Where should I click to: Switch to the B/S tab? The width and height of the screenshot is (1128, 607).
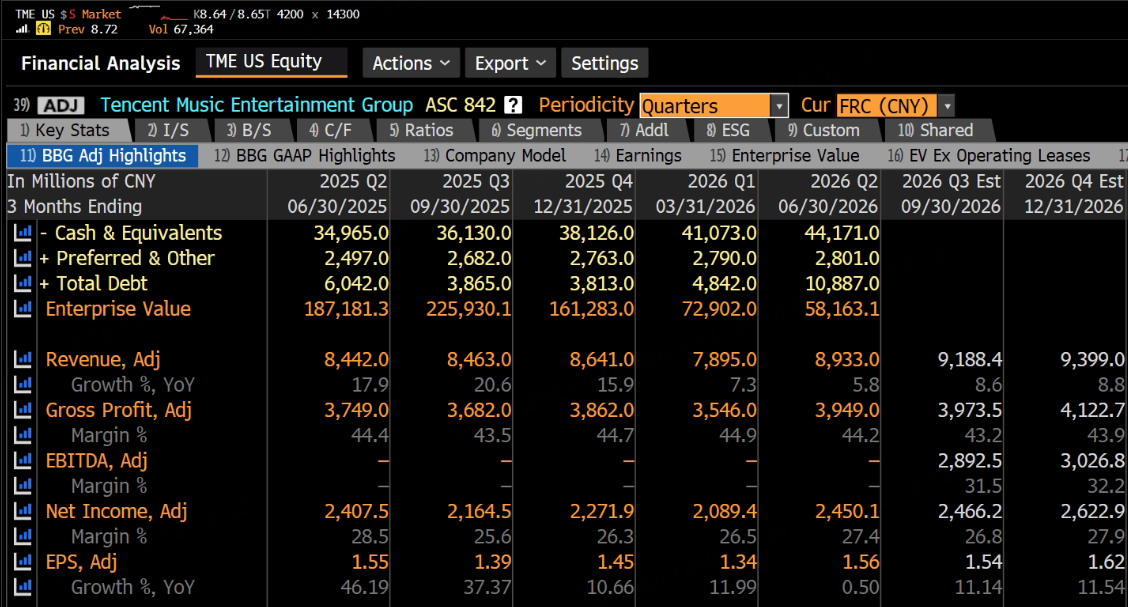coord(253,130)
